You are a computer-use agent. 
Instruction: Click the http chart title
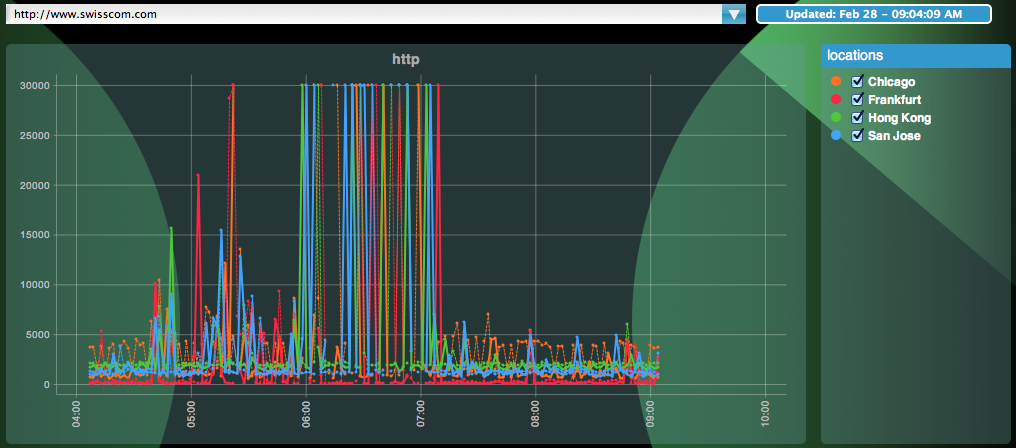pos(406,60)
